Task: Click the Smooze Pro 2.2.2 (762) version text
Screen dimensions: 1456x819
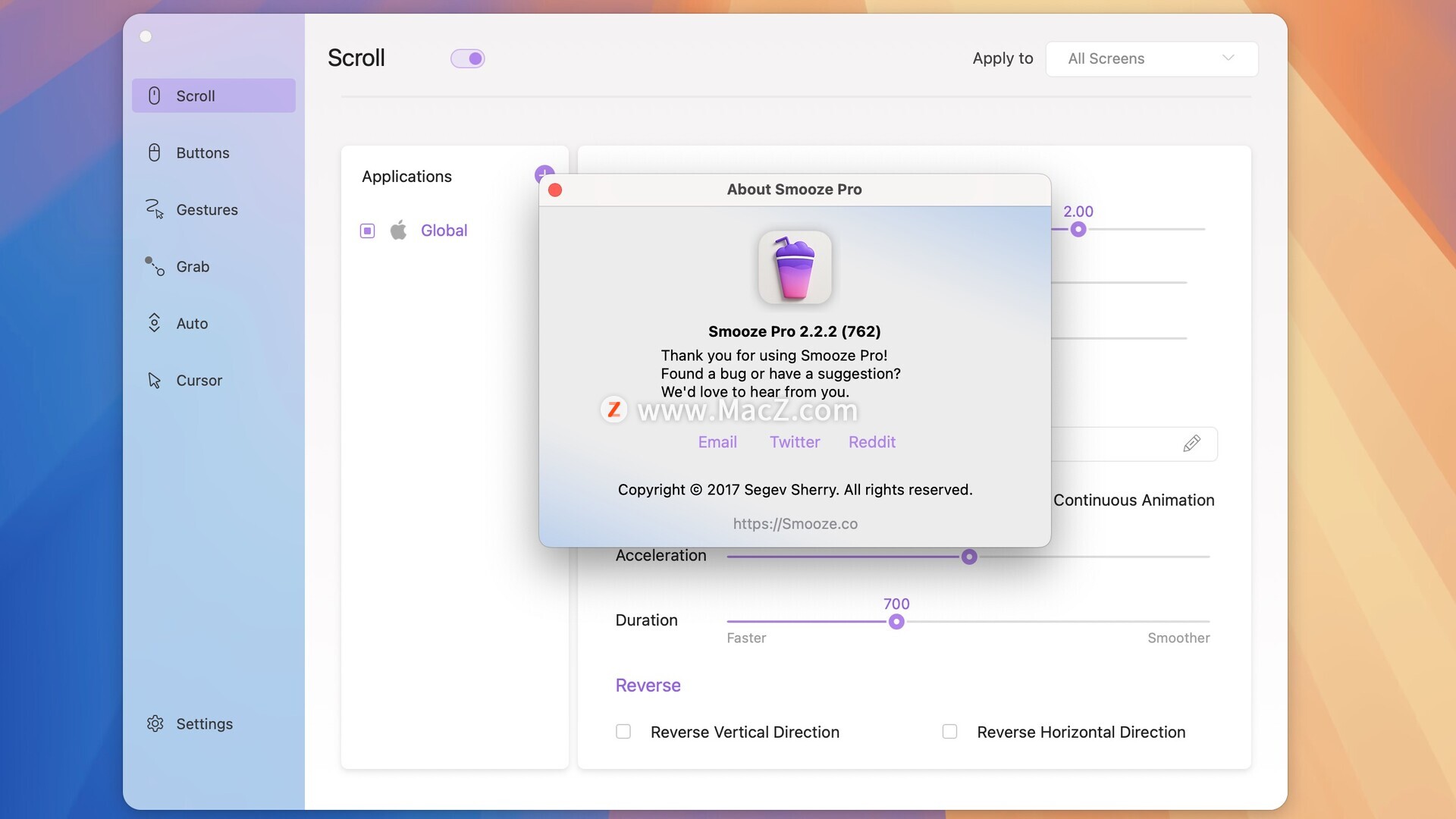Action: [795, 331]
